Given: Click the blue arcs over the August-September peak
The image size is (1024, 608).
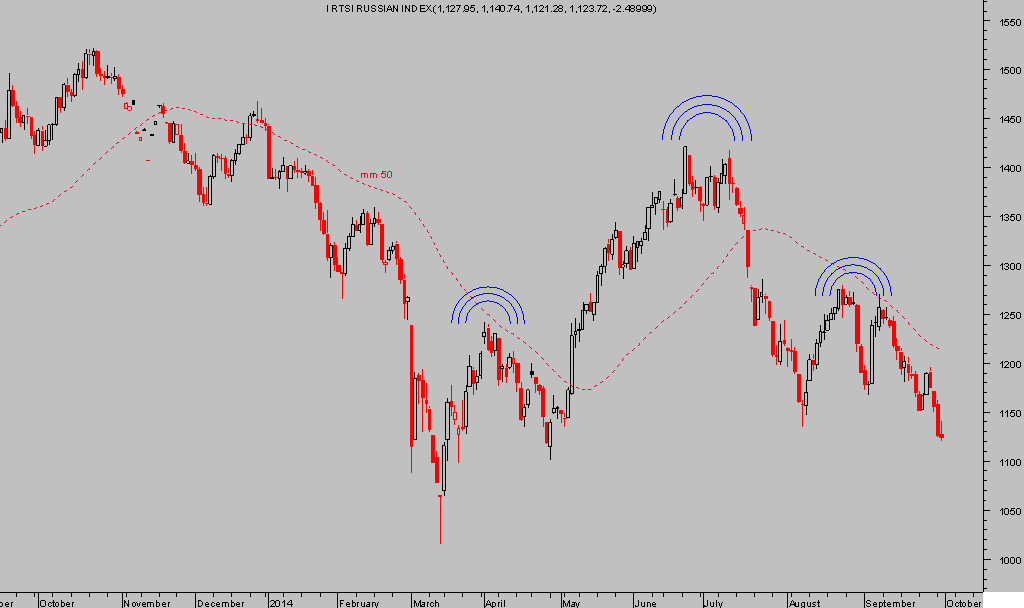Looking at the screenshot, I should point(852,276).
